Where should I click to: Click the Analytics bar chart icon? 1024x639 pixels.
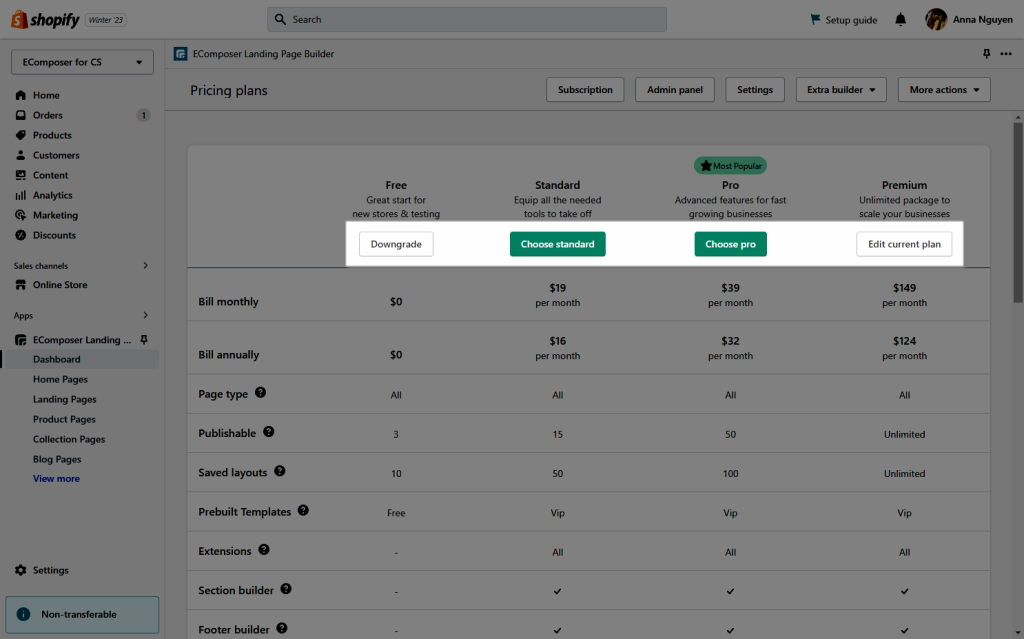tap(21, 195)
